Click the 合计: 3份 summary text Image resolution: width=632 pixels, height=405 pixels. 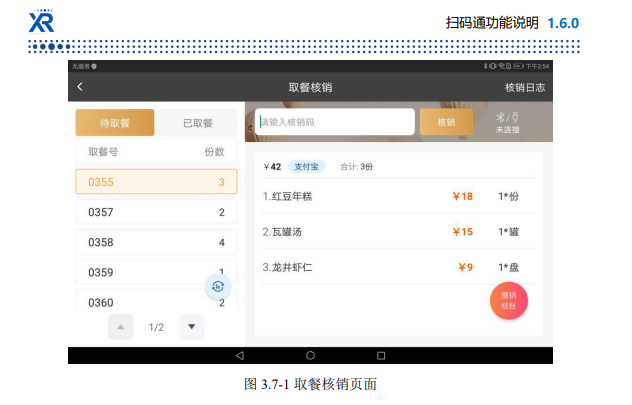[356, 167]
